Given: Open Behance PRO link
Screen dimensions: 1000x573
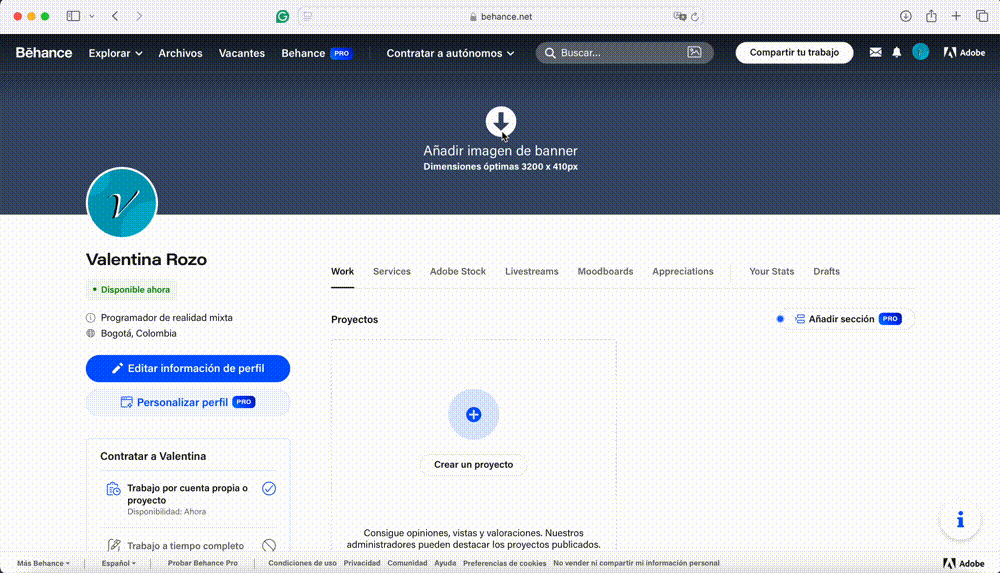Looking at the screenshot, I should pos(317,53).
